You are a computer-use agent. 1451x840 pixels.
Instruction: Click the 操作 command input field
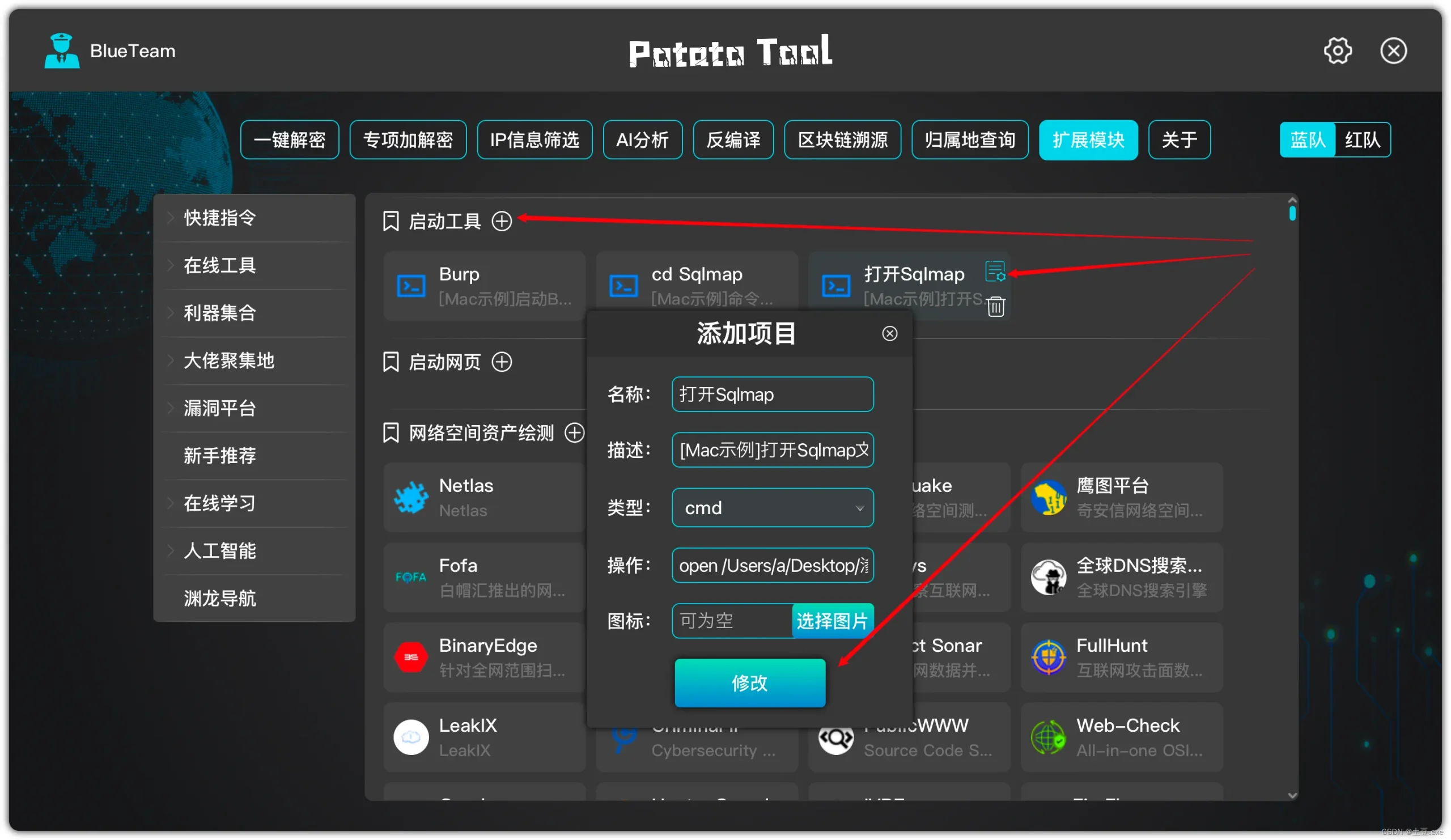(772, 565)
